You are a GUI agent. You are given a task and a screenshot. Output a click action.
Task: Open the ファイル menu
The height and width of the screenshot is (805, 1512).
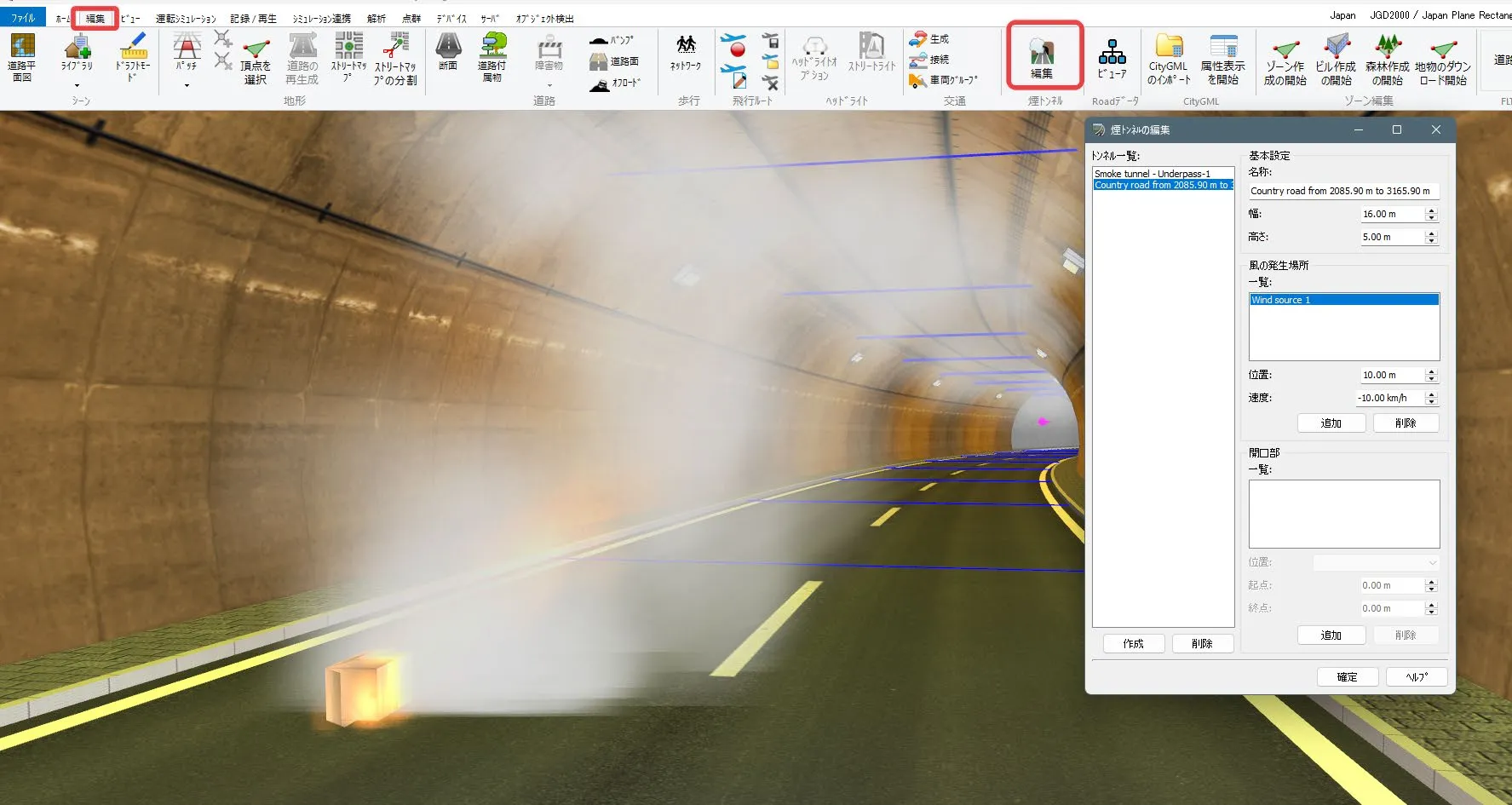(23, 18)
